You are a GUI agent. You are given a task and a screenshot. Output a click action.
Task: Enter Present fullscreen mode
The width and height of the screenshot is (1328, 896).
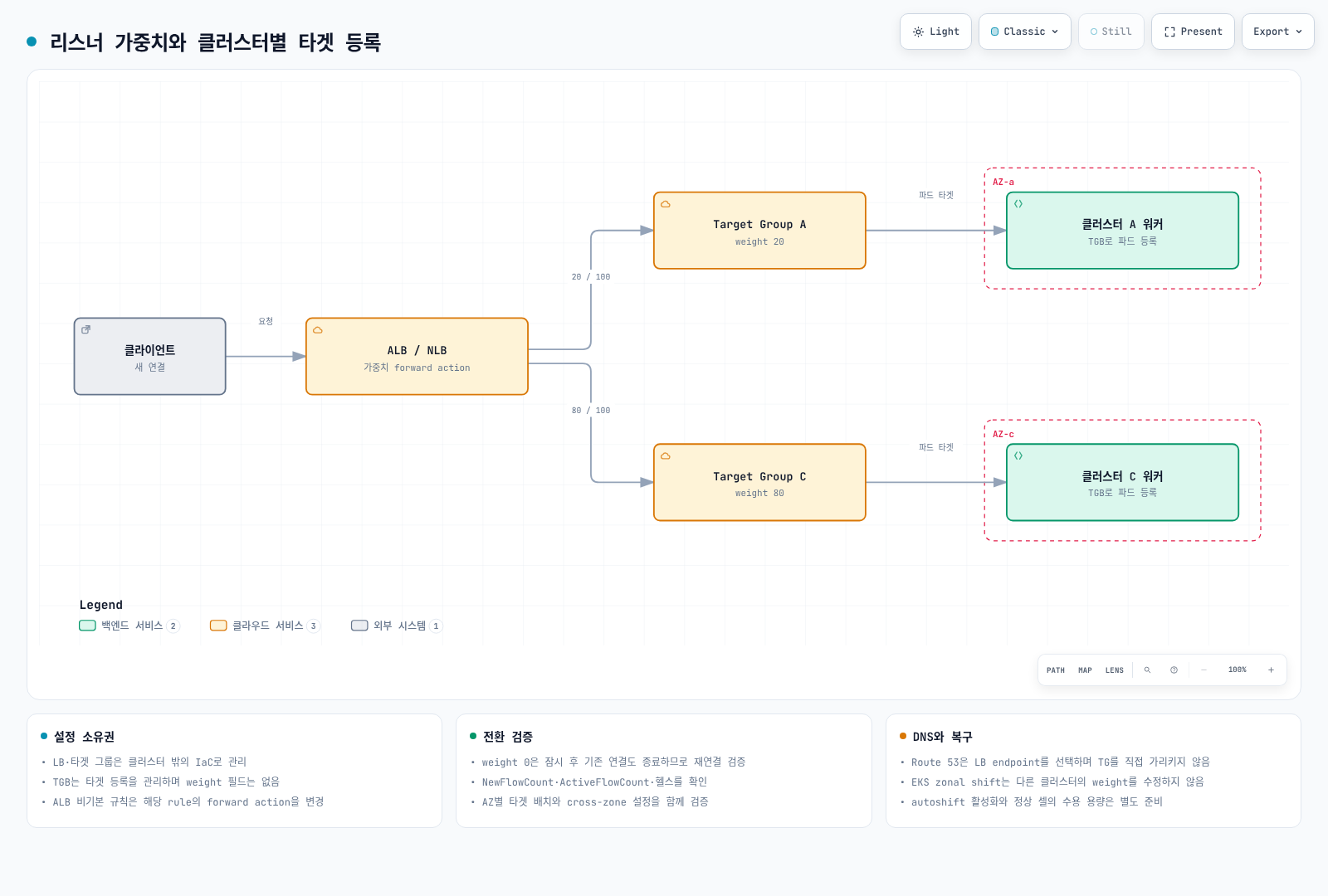(x=1193, y=32)
